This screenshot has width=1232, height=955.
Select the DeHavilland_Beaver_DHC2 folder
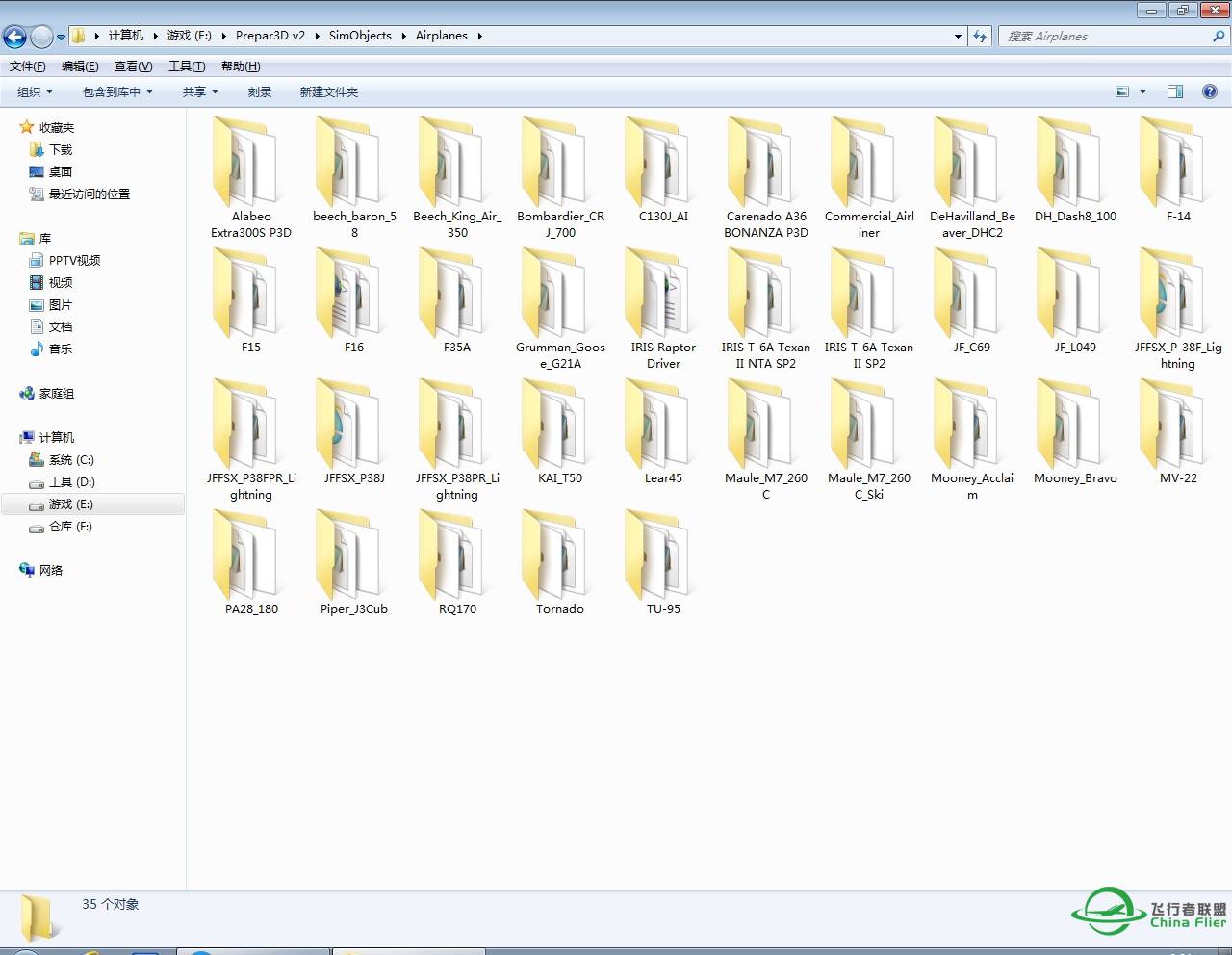[x=972, y=177]
